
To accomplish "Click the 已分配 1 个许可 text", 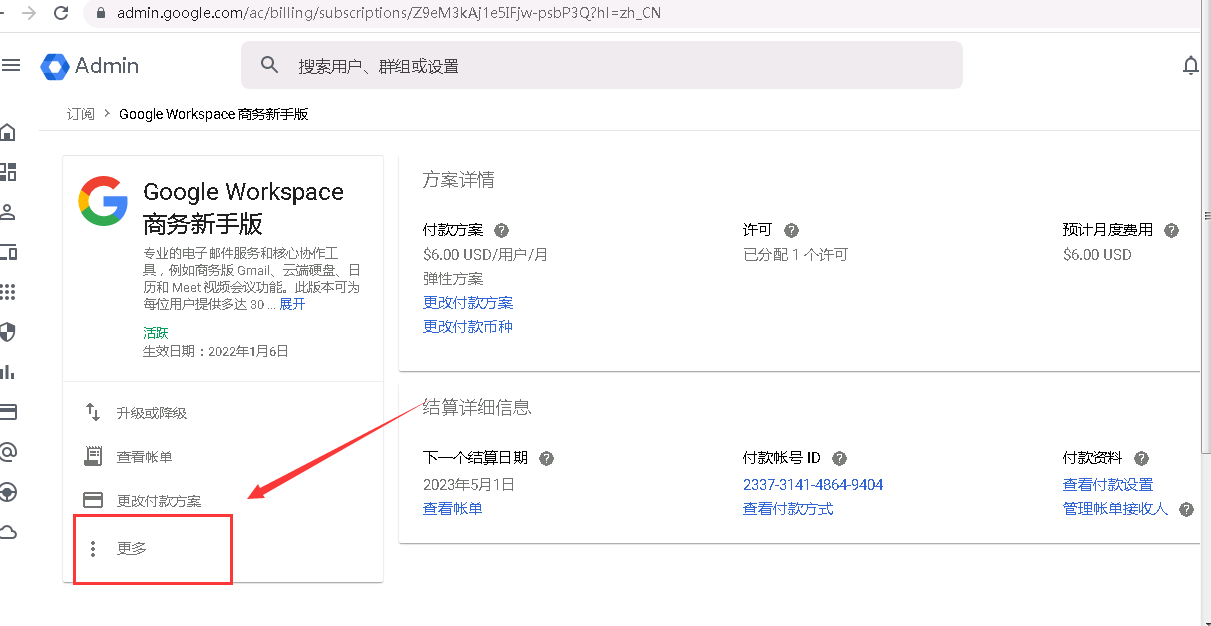I will click(795, 255).
